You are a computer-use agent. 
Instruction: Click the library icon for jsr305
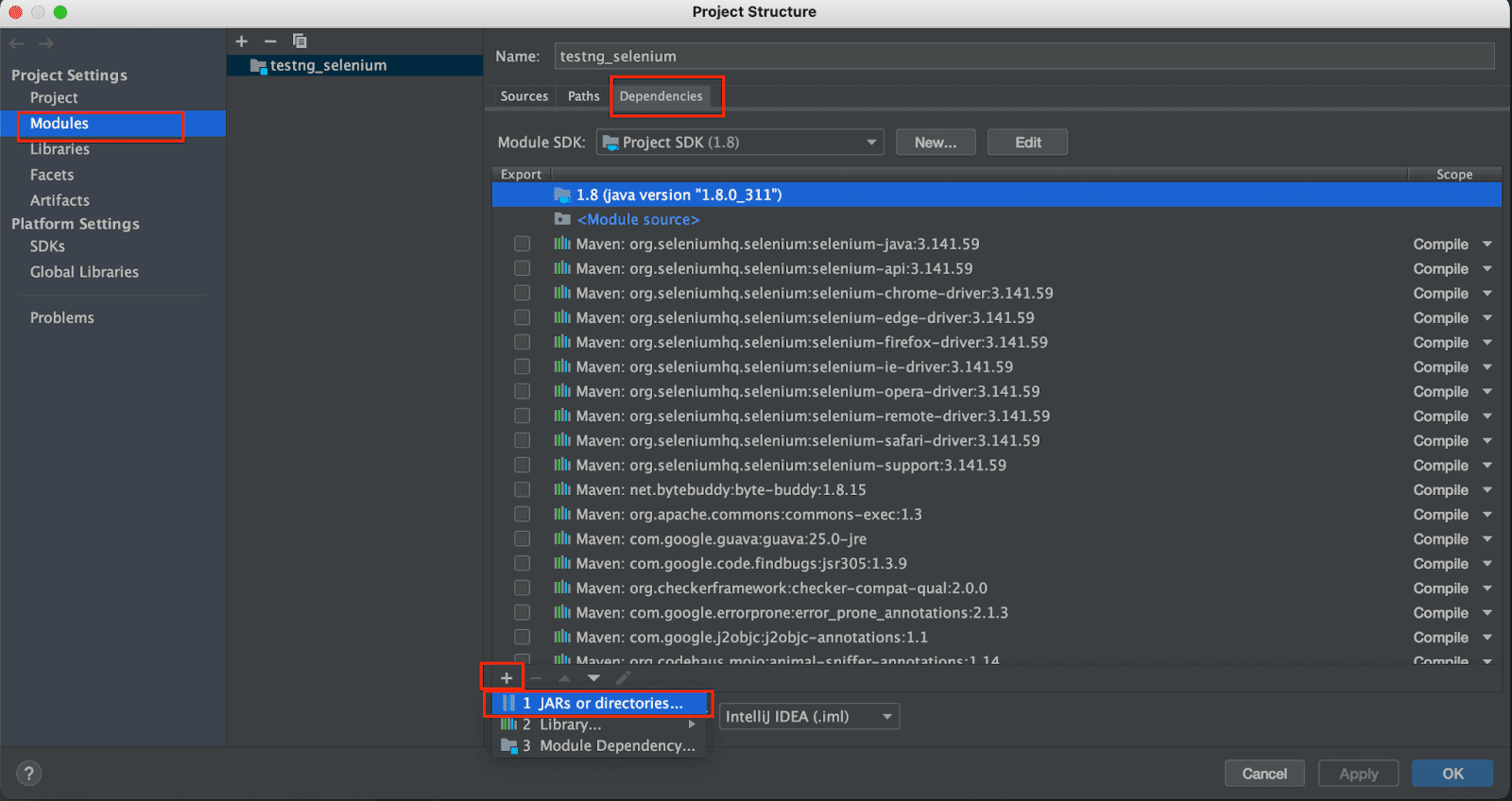tap(562, 563)
